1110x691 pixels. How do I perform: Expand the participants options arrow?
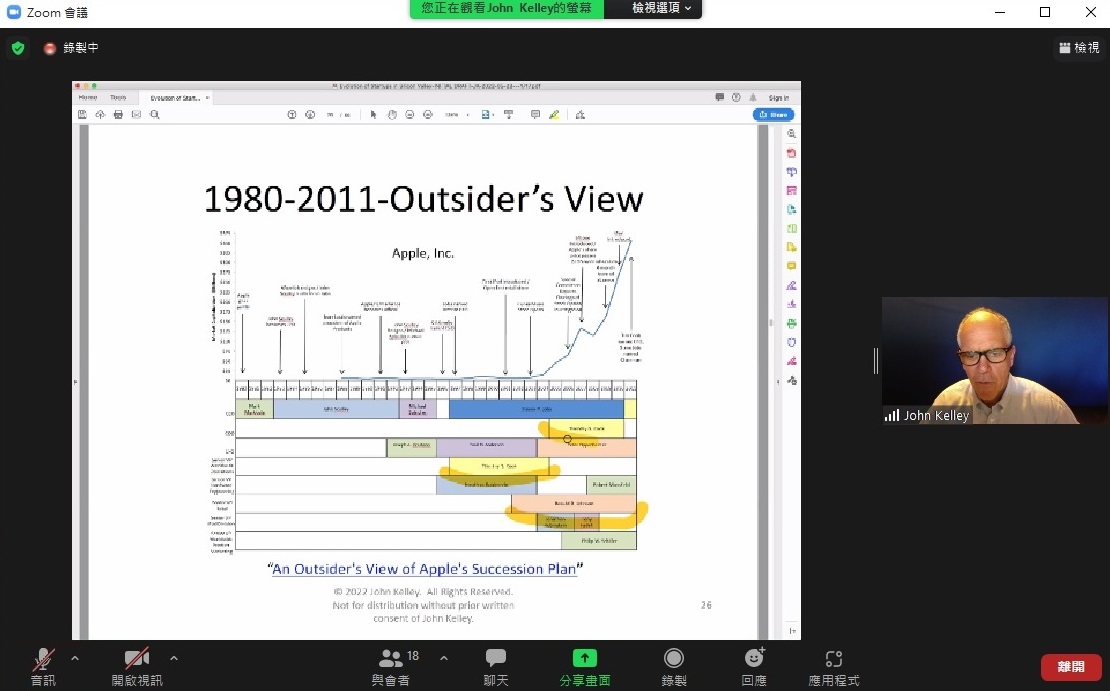tap(444, 658)
